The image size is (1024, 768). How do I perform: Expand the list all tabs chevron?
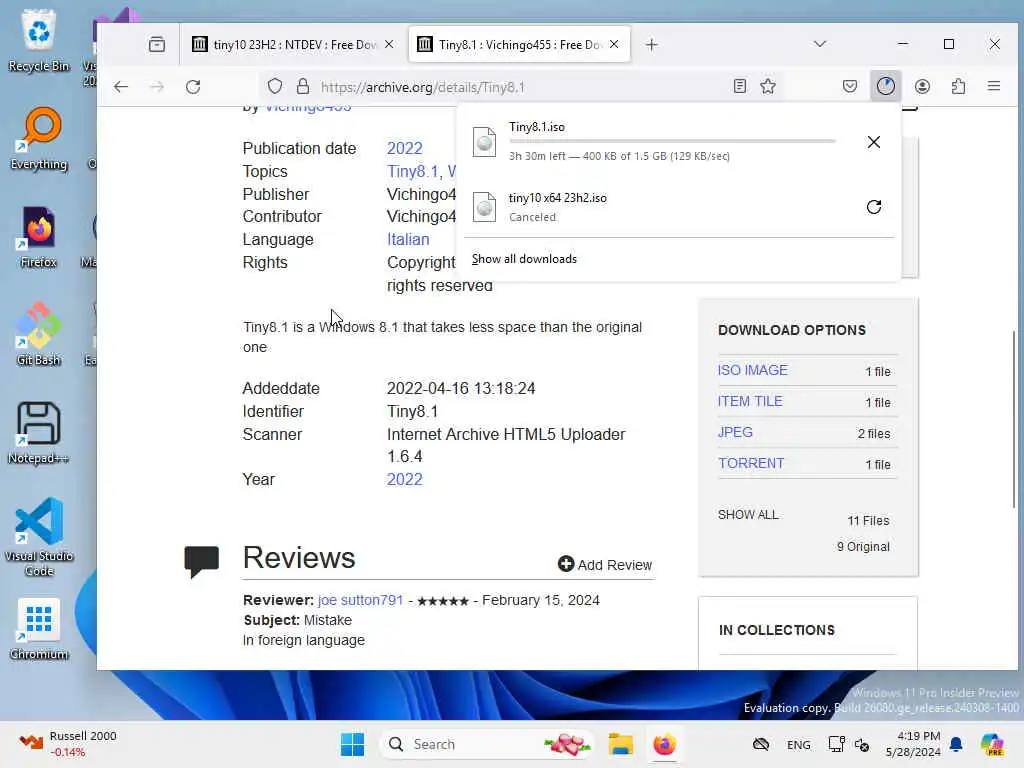coord(820,44)
